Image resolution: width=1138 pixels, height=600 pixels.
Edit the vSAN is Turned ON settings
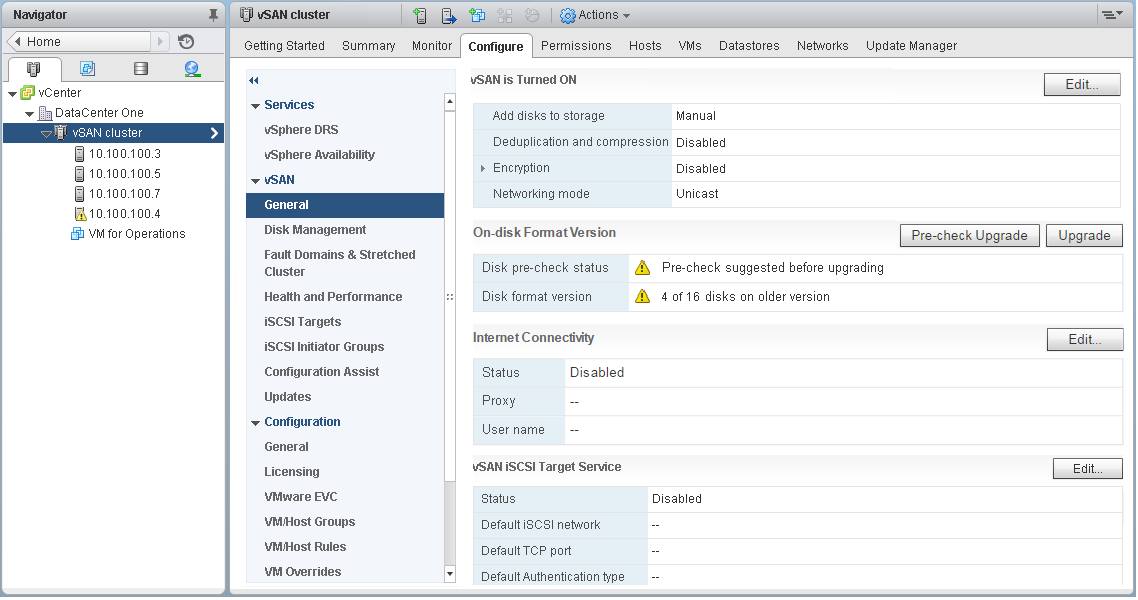coord(1082,84)
